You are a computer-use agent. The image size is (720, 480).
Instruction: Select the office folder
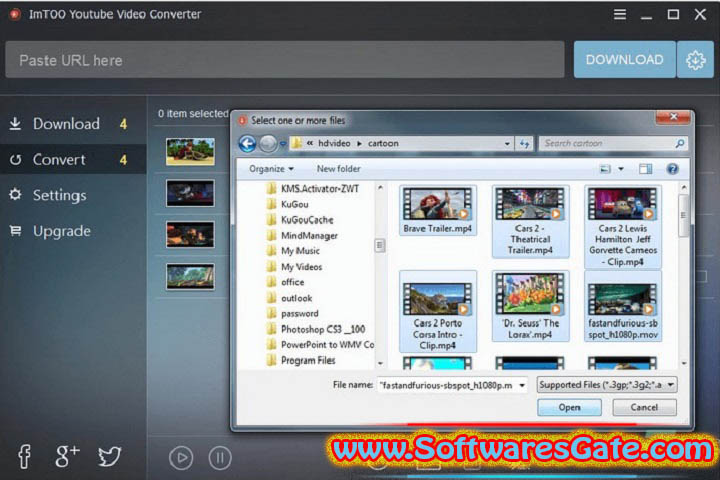286,282
